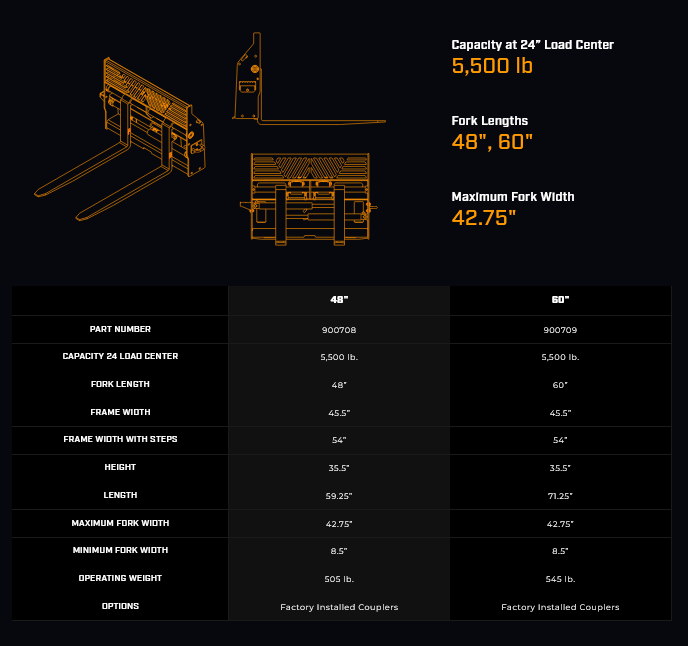Click the 59.25" length value
This screenshot has height=646, width=688.
[x=339, y=495]
